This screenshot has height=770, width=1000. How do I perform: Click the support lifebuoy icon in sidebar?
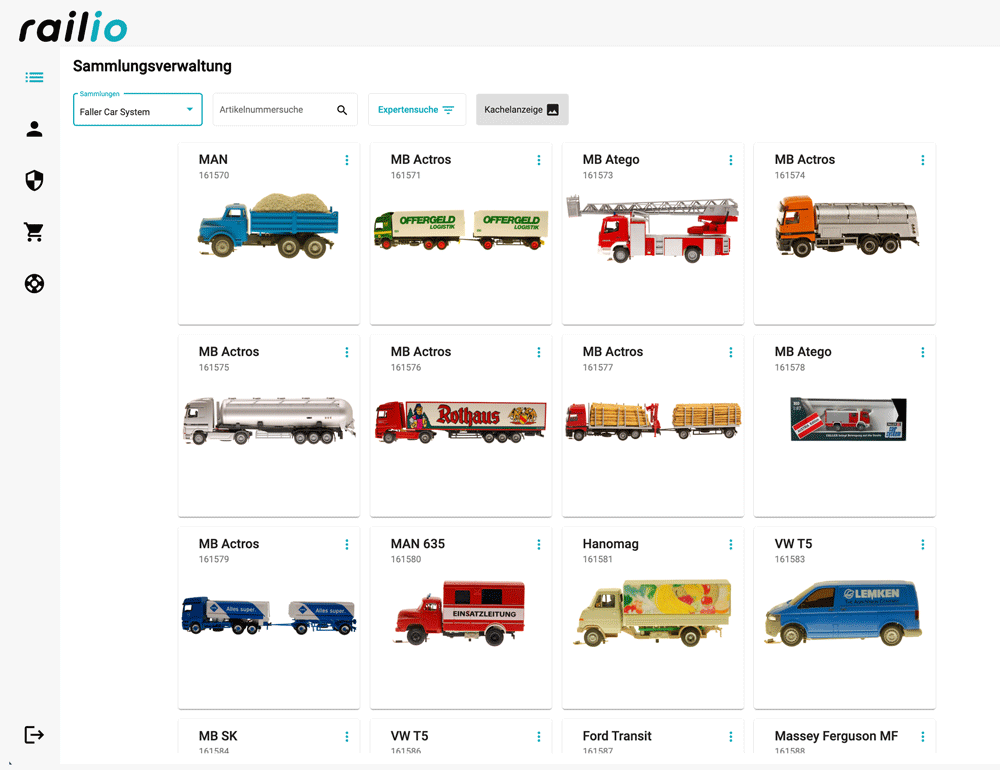click(34, 283)
